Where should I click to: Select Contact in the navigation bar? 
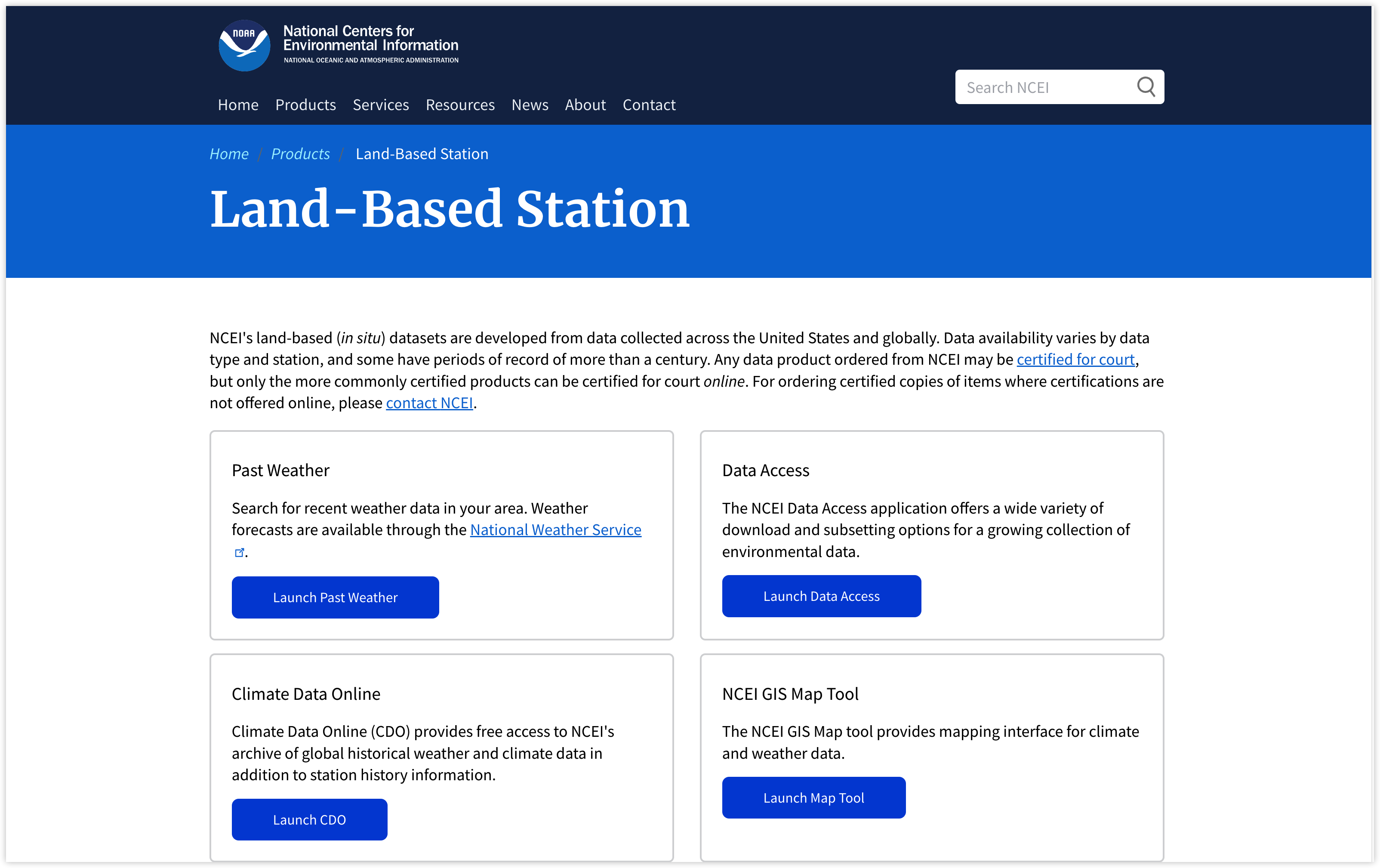[649, 105]
